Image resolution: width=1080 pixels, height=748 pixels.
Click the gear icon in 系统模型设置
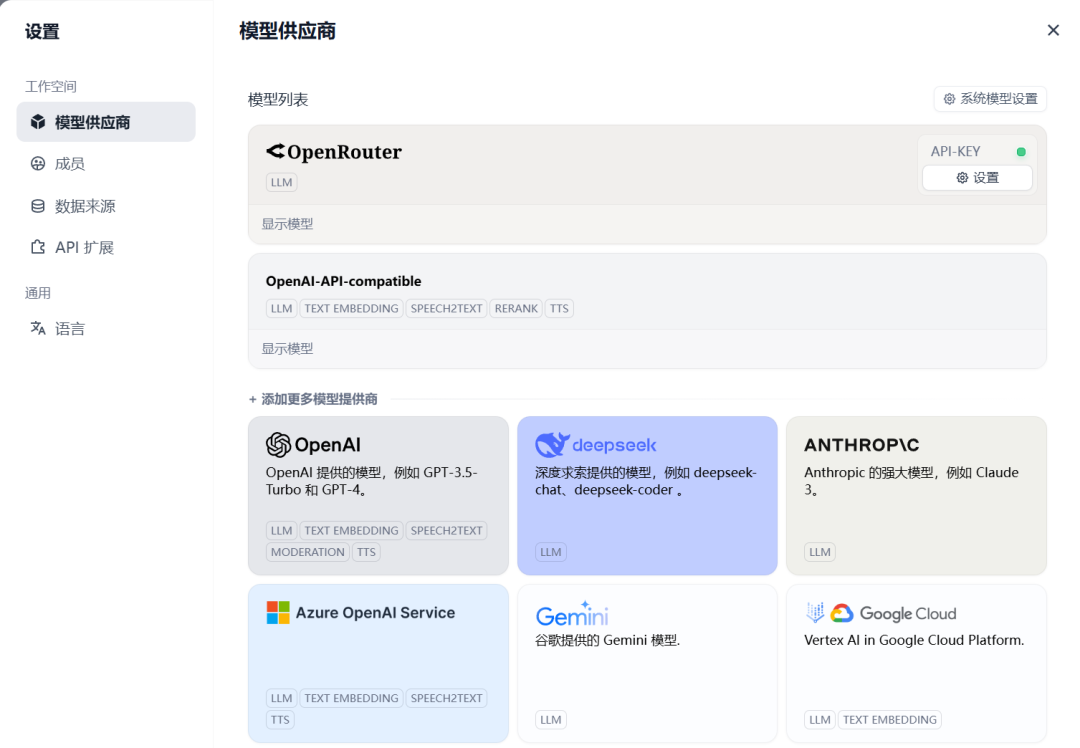[949, 99]
